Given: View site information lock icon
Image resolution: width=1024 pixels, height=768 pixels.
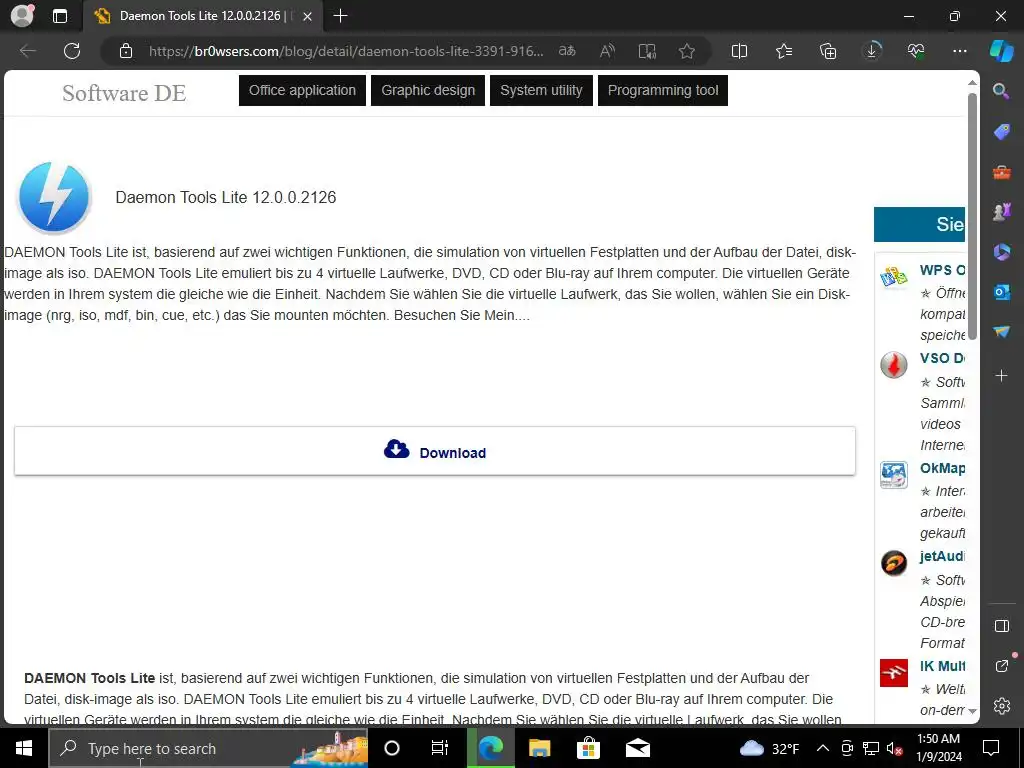Looking at the screenshot, I should [126, 51].
